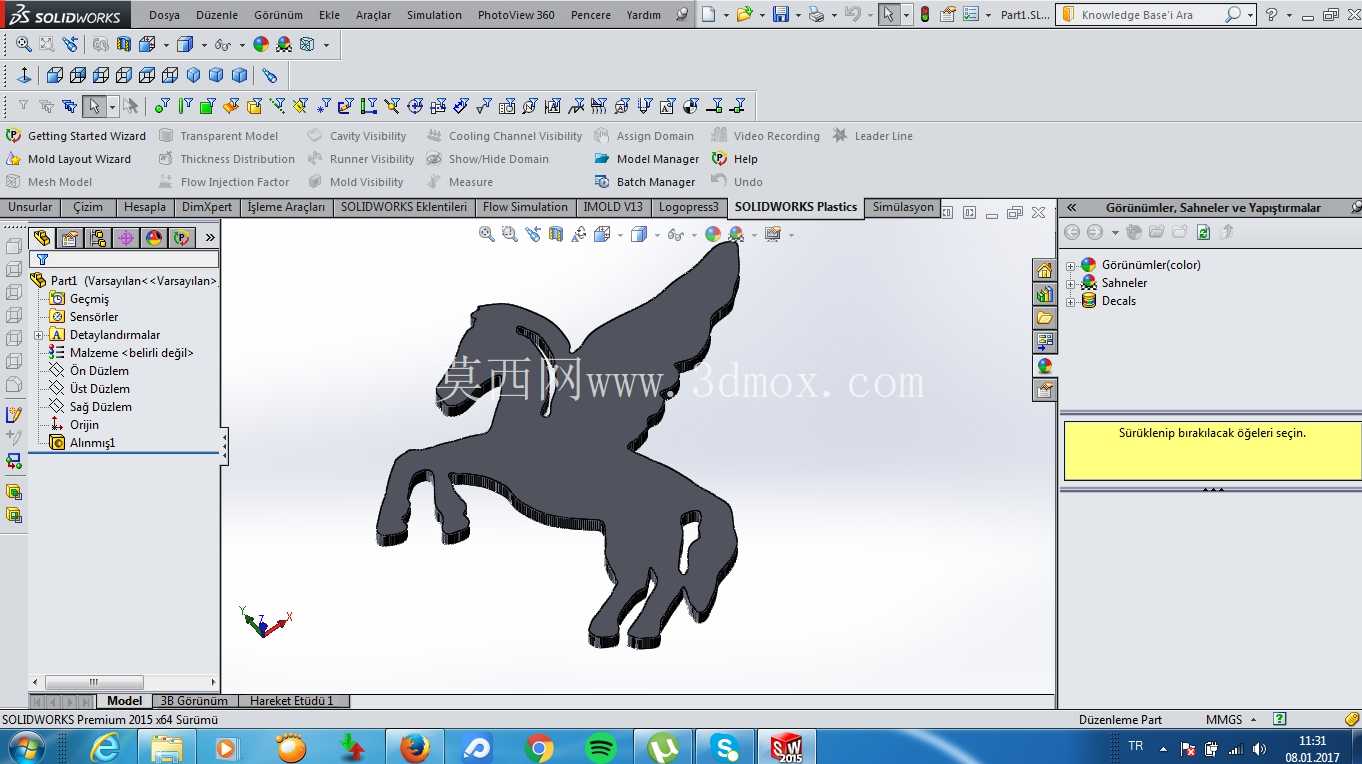This screenshot has width=1362, height=764.
Task: Click the Windows Start button
Action: pos(25,747)
